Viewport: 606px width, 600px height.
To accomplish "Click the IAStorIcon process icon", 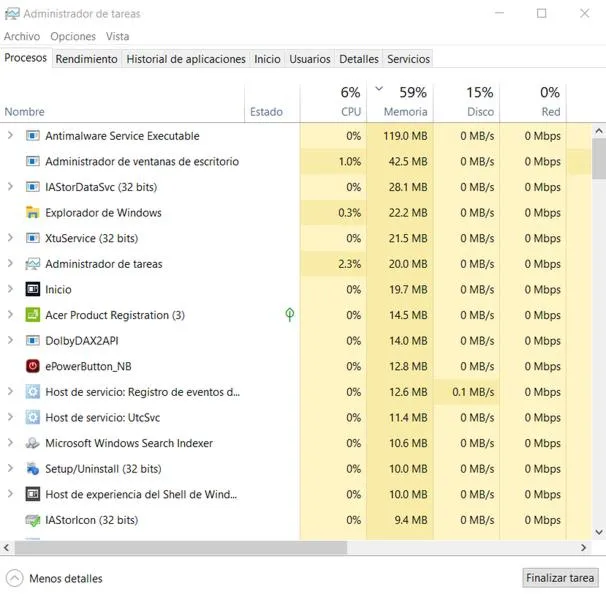I will tap(32, 520).
